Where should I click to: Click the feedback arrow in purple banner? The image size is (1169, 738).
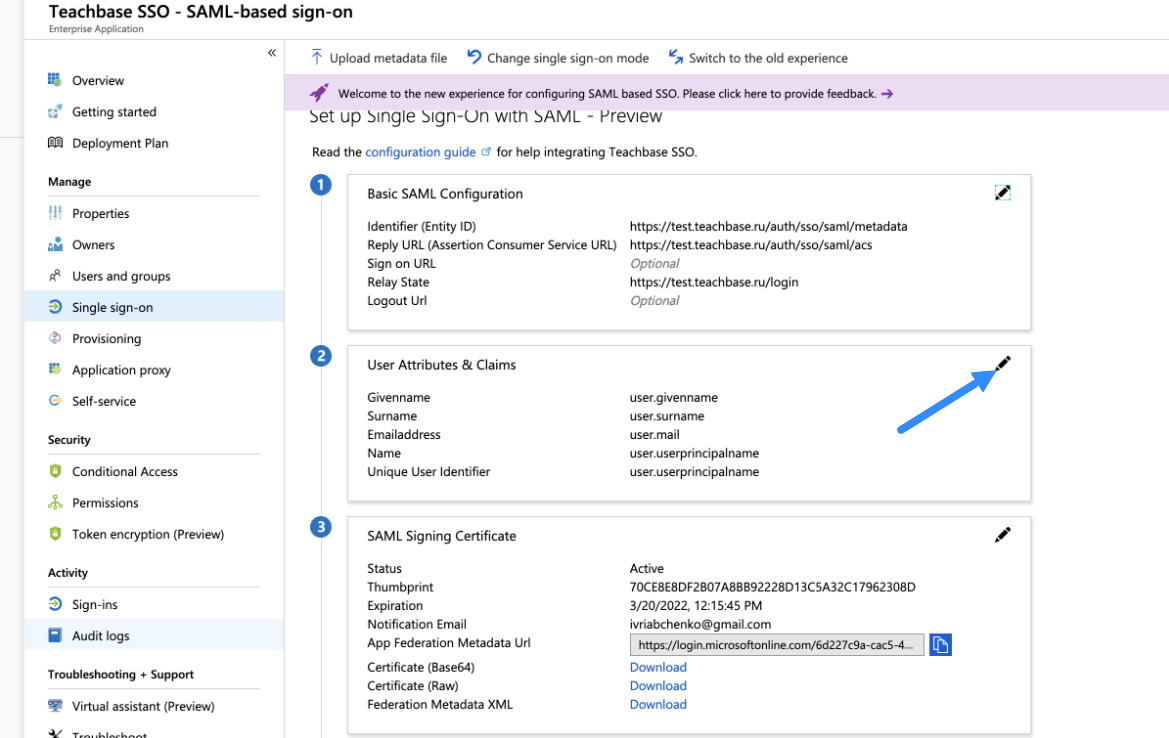coord(887,94)
